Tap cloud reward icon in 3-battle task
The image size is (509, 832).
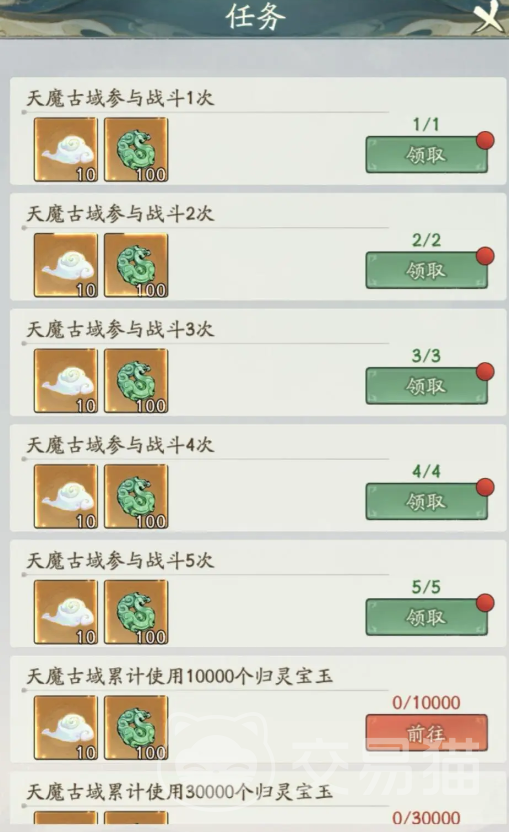pos(66,381)
